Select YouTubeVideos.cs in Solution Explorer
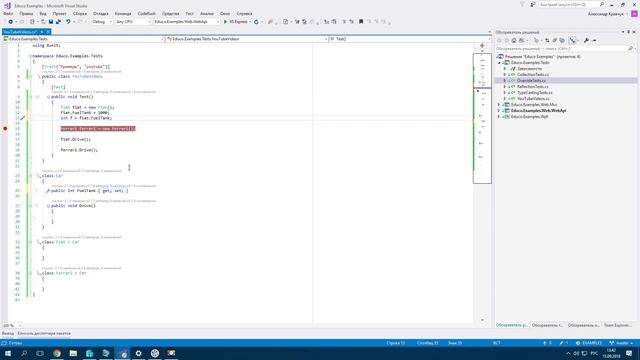This screenshot has width=640, height=360. (x=533, y=98)
